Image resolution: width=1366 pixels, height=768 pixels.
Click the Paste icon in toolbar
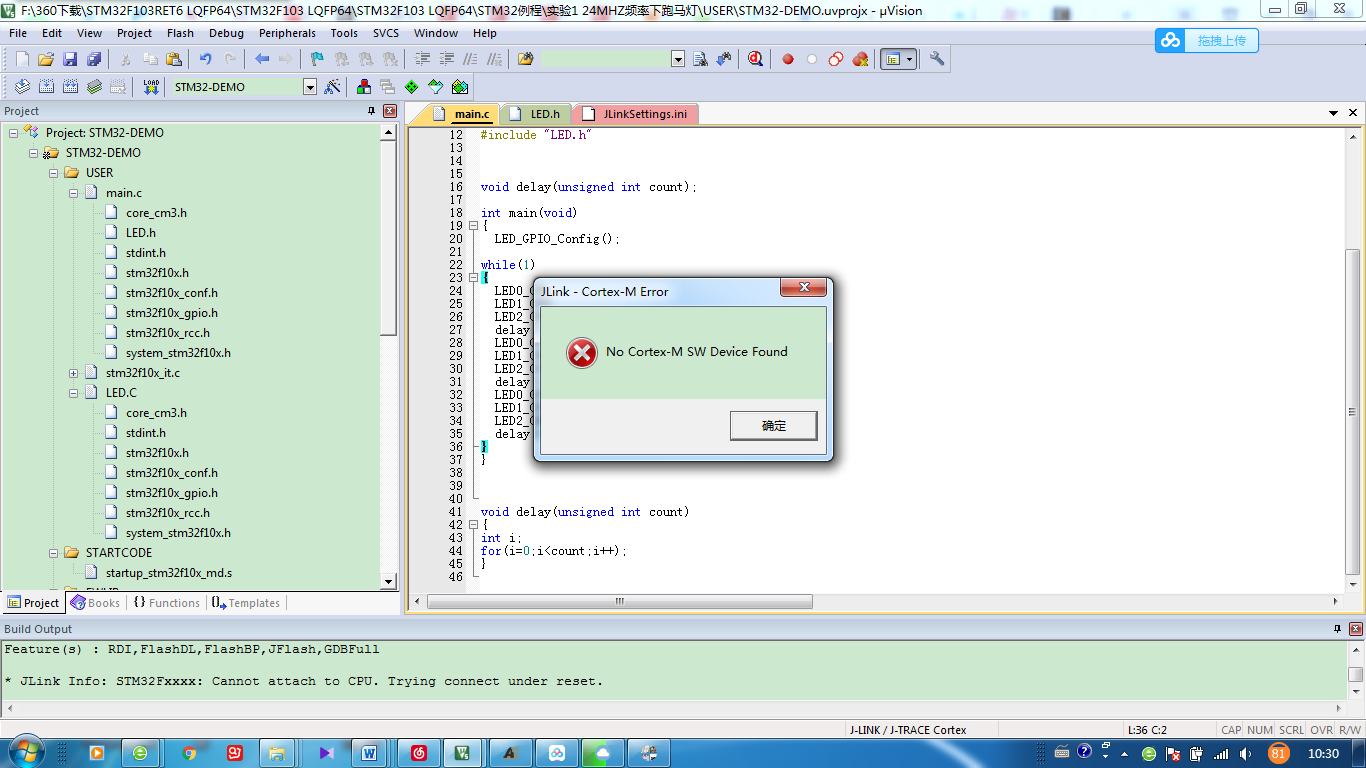(174, 59)
